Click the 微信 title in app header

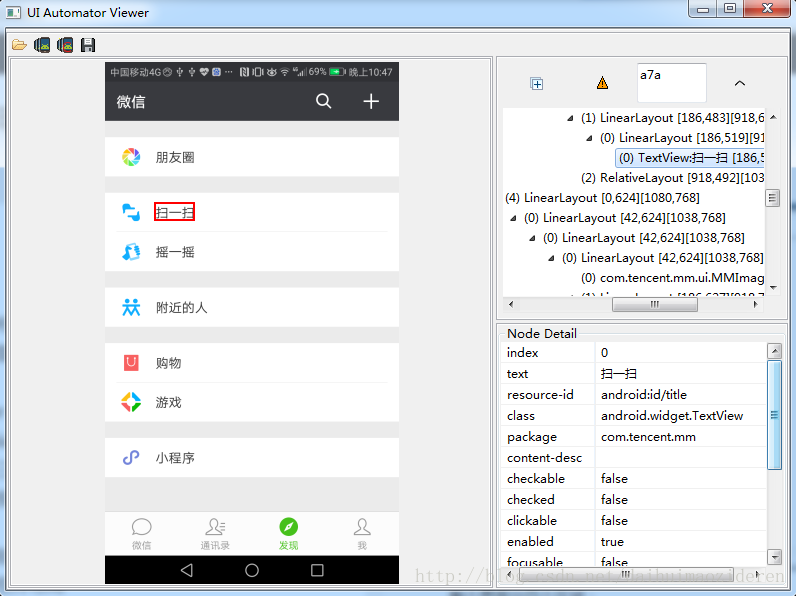tap(130, 102)
